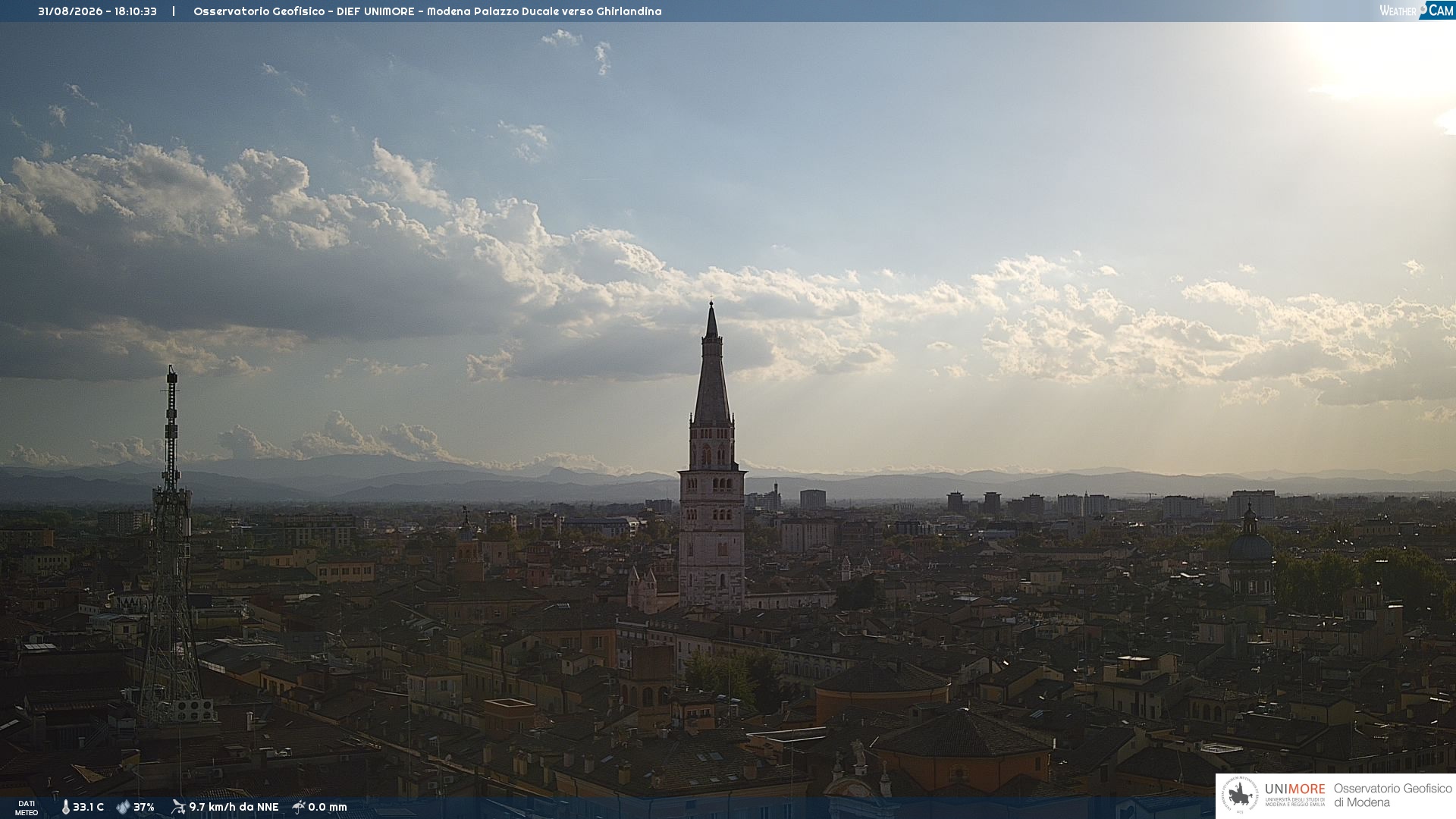Click the rain umbrella precipitation icon
The image size is (1456, 819).
point(298,807)
